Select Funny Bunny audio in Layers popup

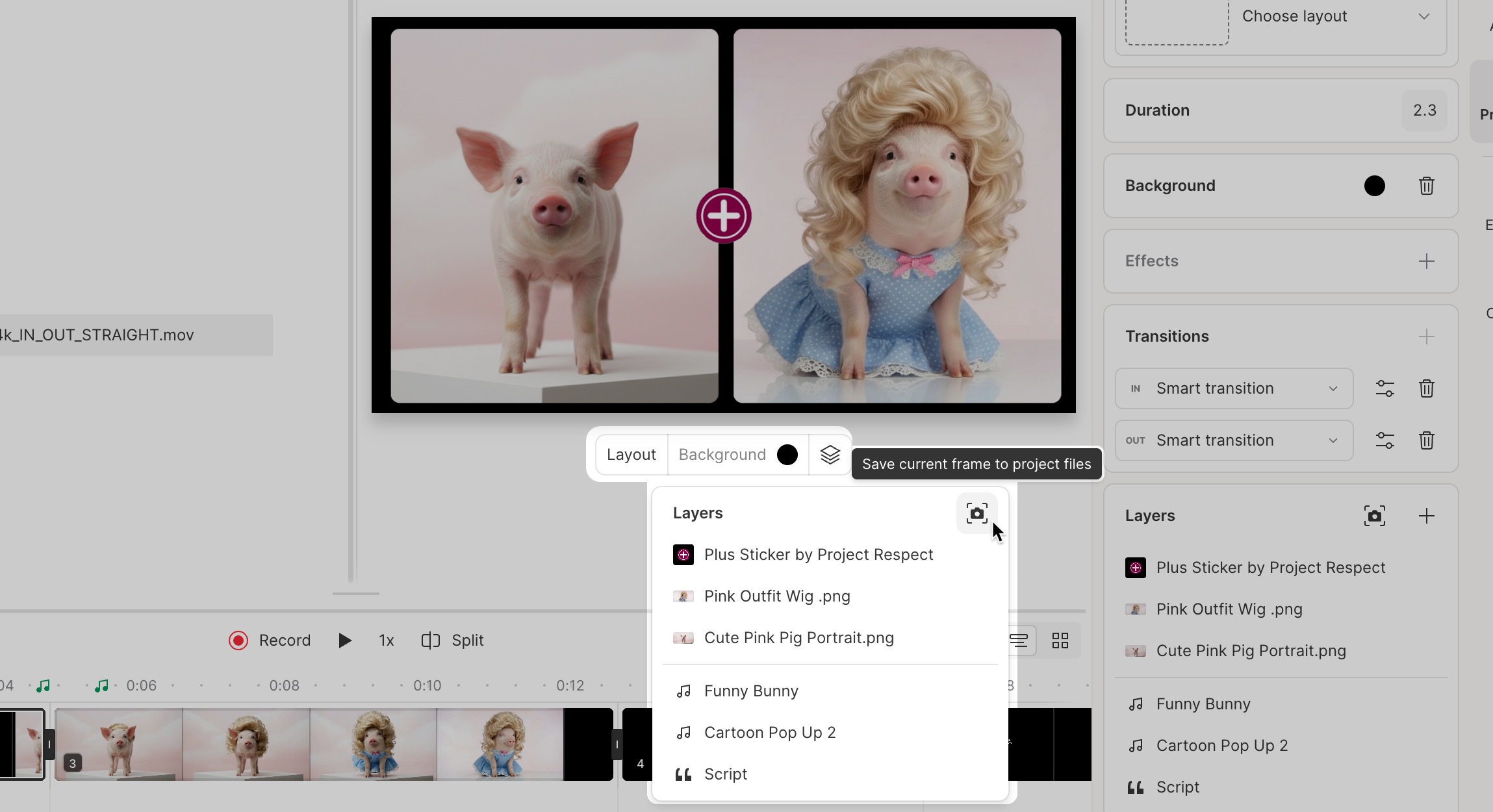750,691
